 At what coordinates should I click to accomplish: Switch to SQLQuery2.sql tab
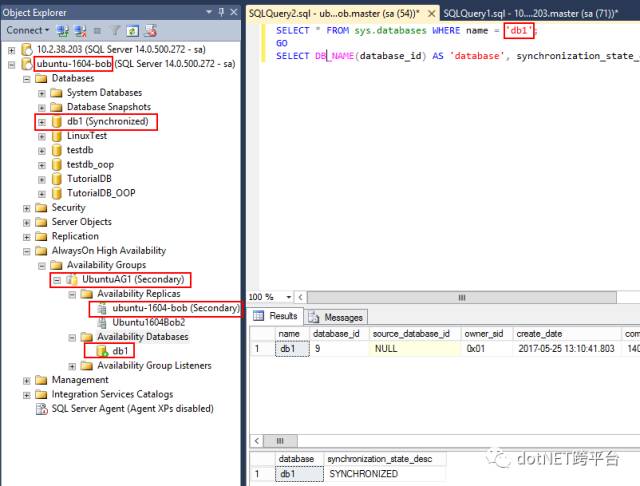tap(334, 13)
